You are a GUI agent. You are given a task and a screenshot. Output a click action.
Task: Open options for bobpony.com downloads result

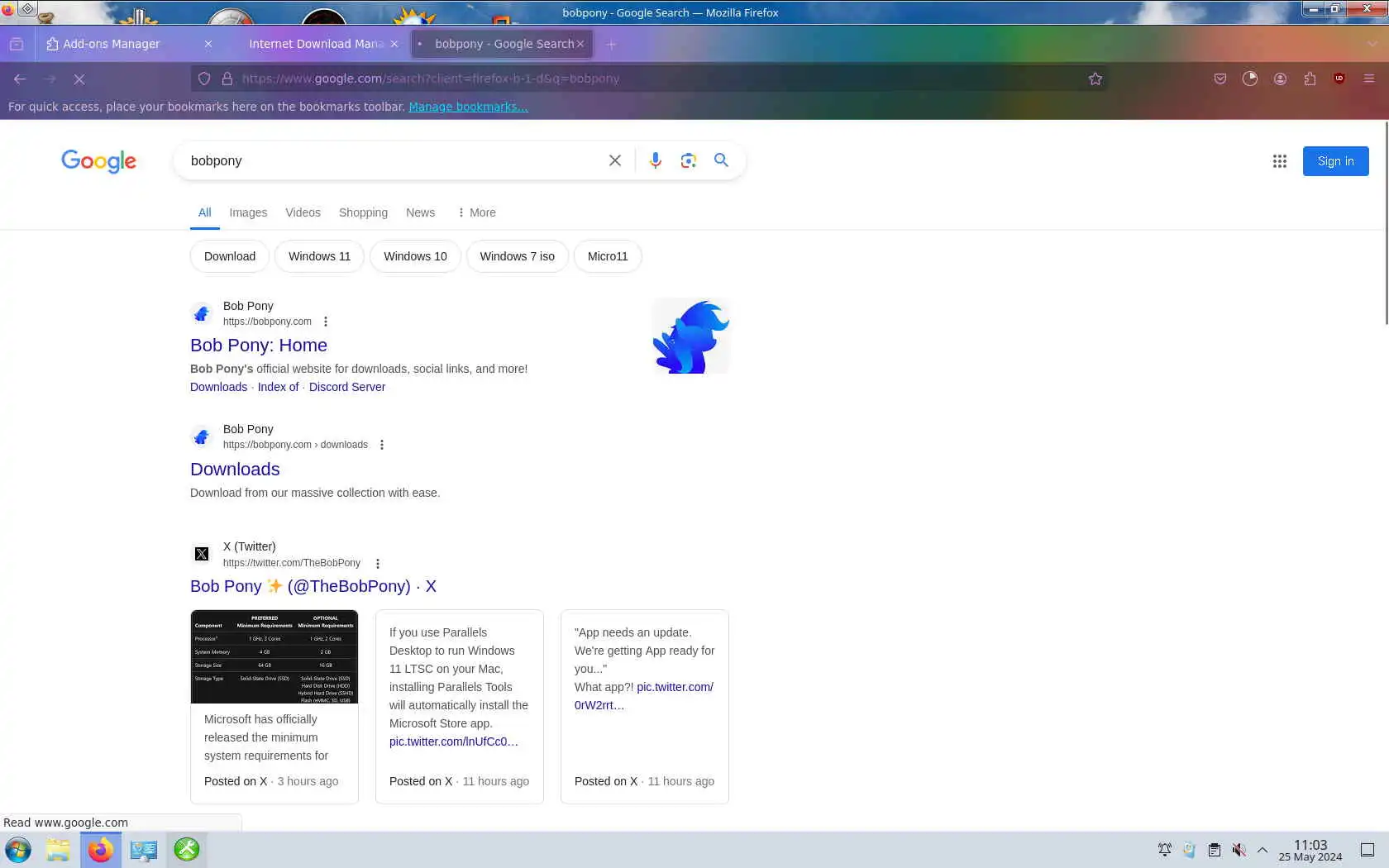click(382, 445)
